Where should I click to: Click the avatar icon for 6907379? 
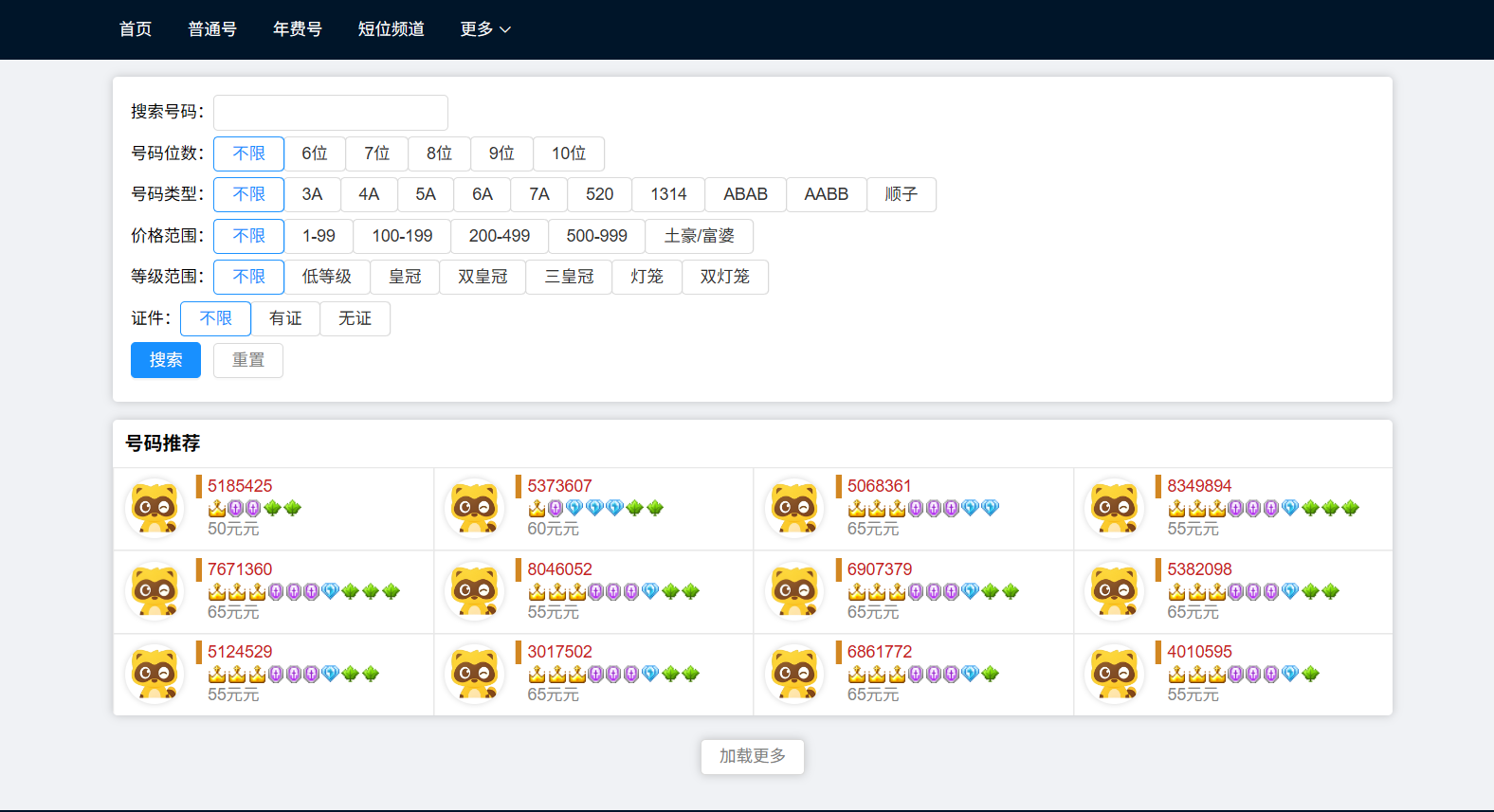point(794,591)
